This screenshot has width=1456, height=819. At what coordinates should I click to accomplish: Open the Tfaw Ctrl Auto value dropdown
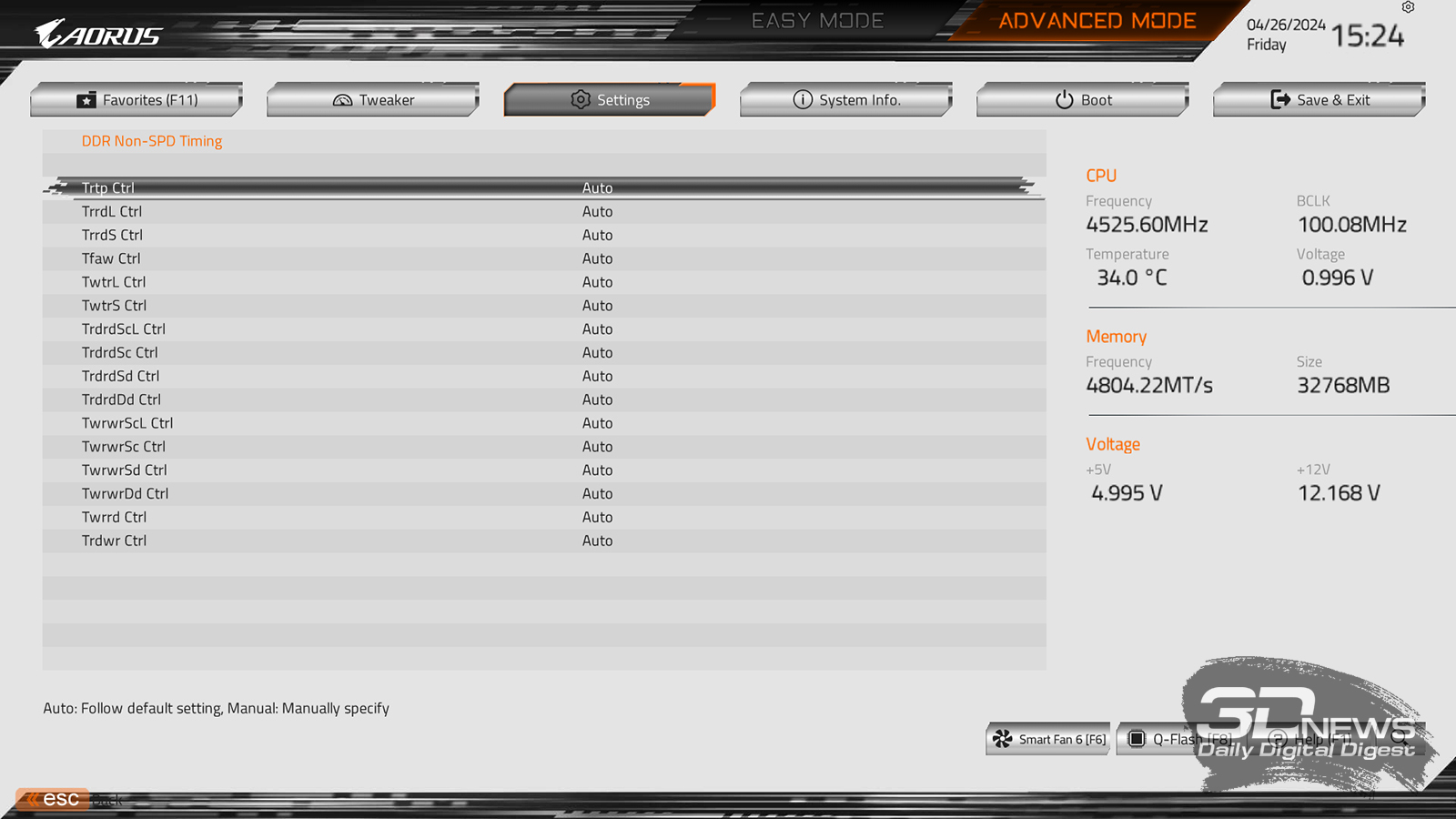tap(597, 258)
